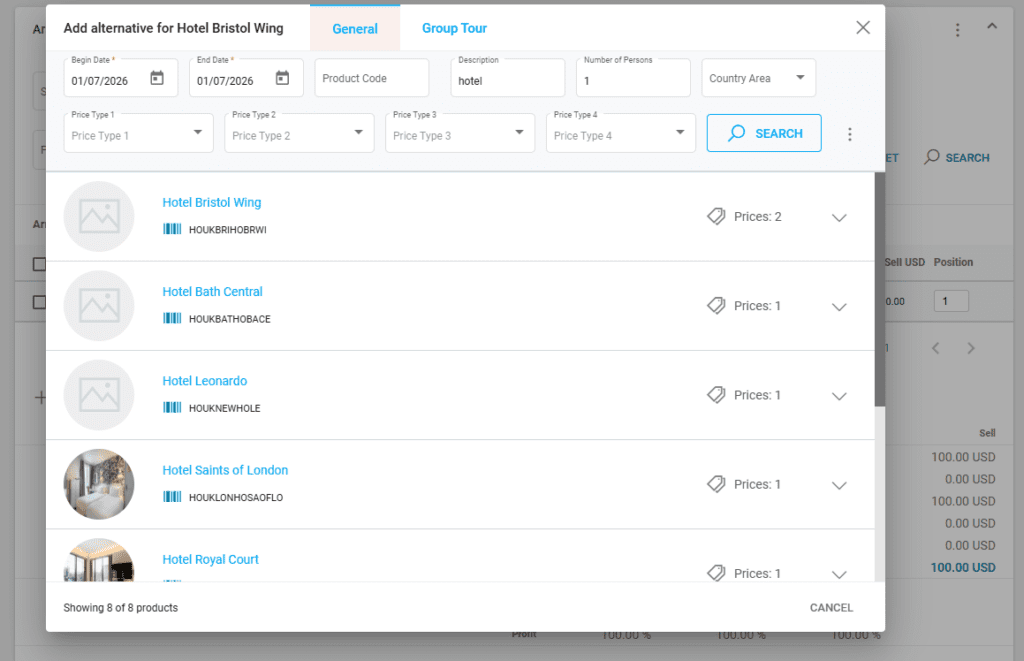This screenshot has height=661, width=1024.
Task: Click the vertical dots next to Search button
Action: pyautogui.click(x=850, y=134)
